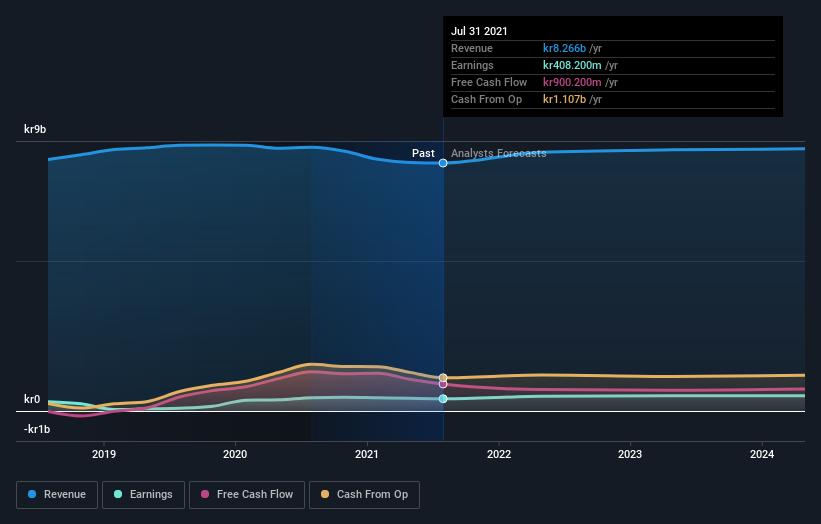Click the Revenue row label in tooltip

pyautogui.click(x=472, y=48)
